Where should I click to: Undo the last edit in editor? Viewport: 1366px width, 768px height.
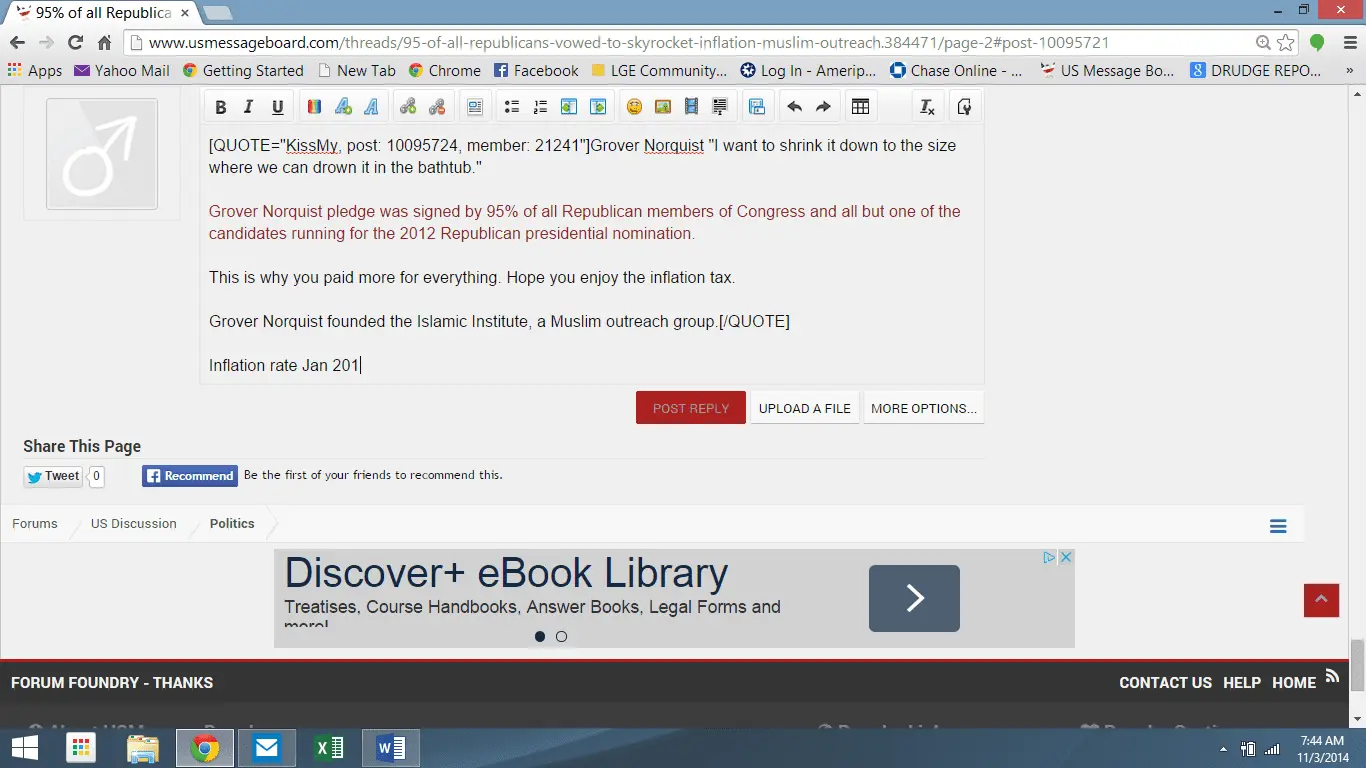pyautogui.click(x=794, y=107)
